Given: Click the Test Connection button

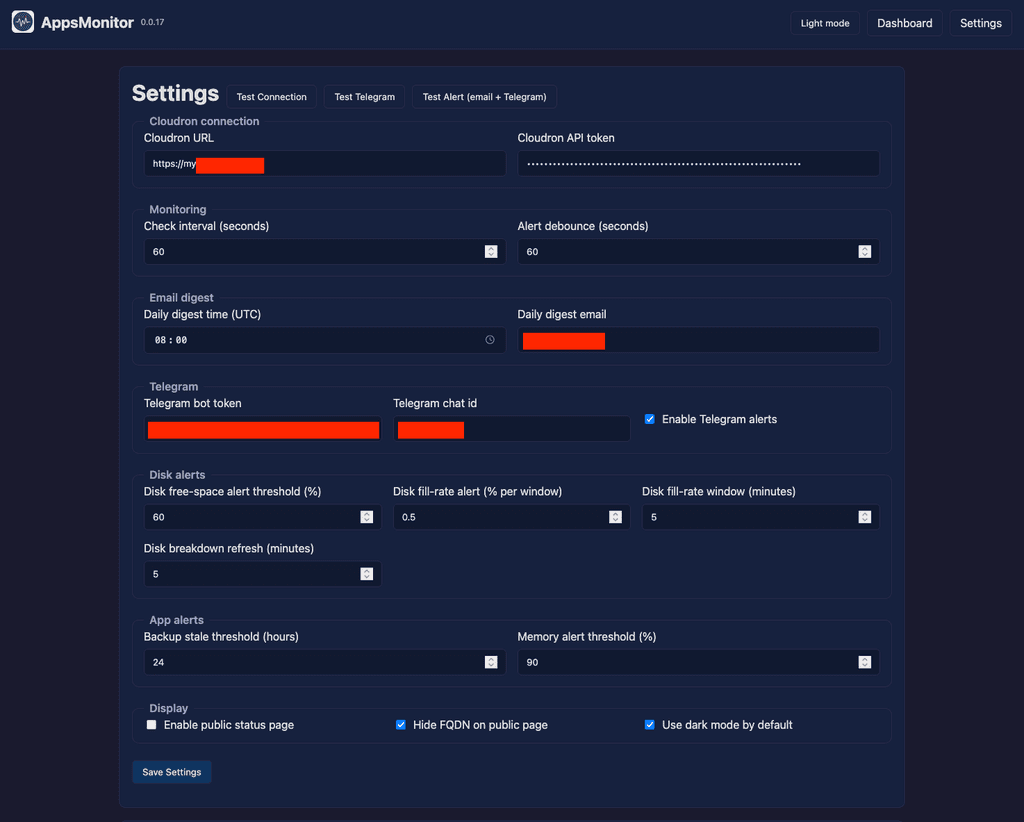Looking at the screenshot, I should pyautogui.click(x=271, y=97).
